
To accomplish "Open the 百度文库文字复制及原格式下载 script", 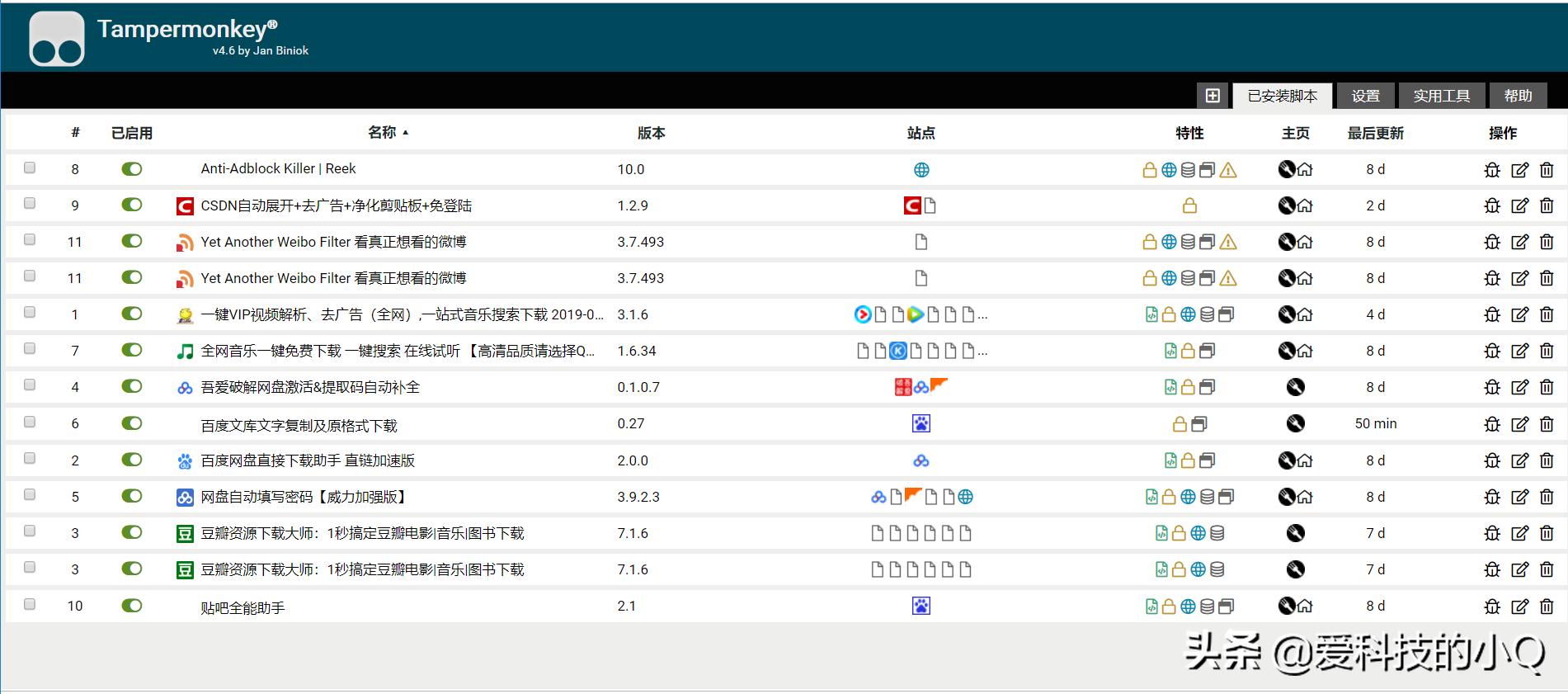I will click(x=299, y=425).
